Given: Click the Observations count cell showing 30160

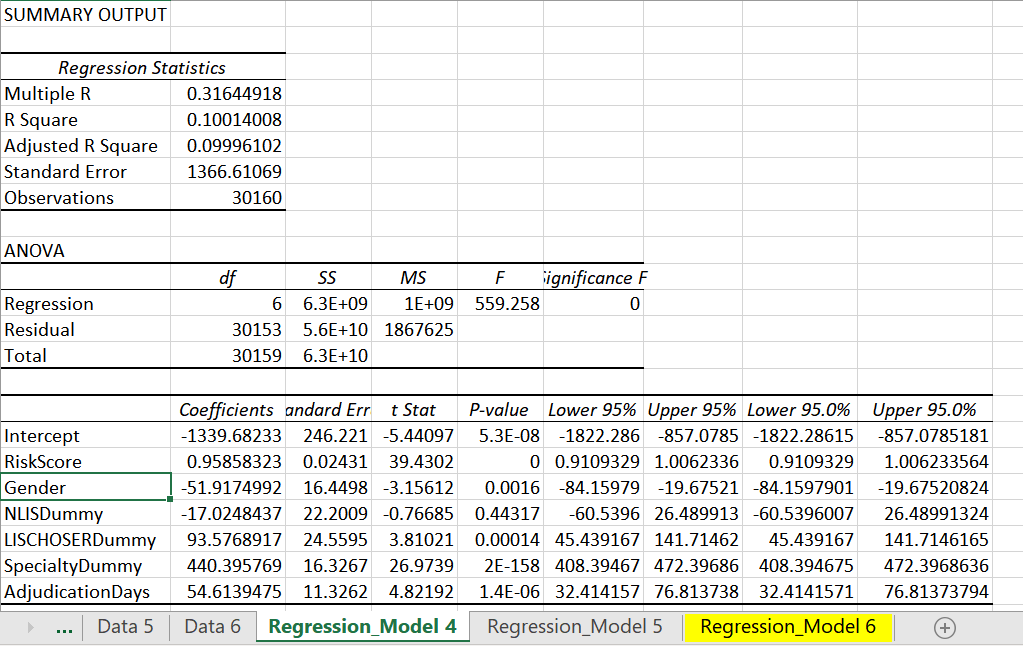Looking at the screenshot, I should 228,197.
